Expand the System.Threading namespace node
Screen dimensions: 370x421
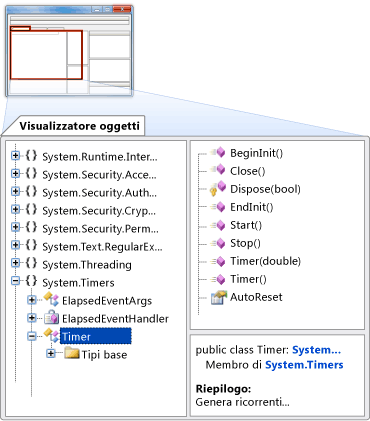click(15, 263)
